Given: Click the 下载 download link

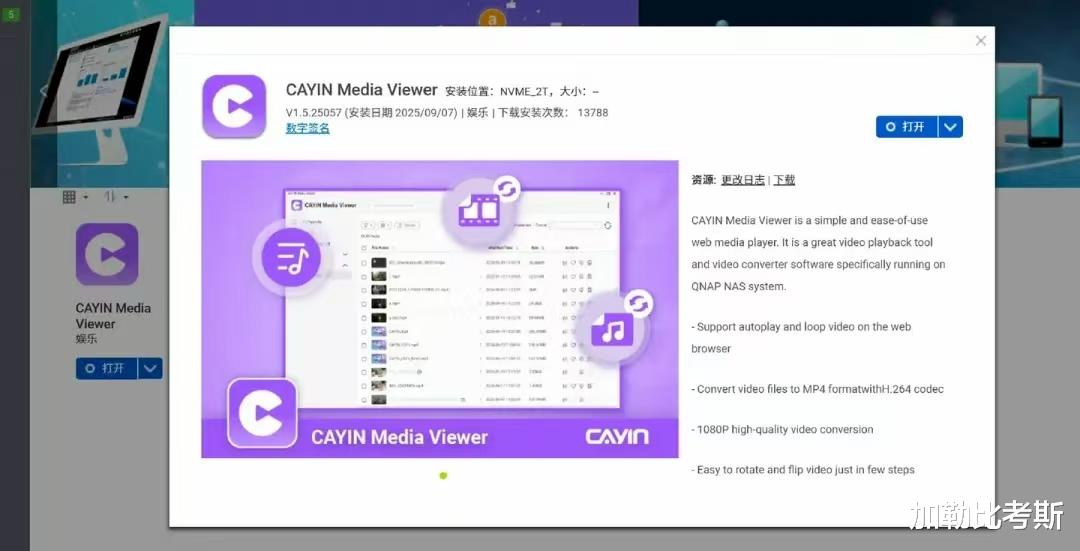Looking at the screenshot, I should tap(784, 180).
